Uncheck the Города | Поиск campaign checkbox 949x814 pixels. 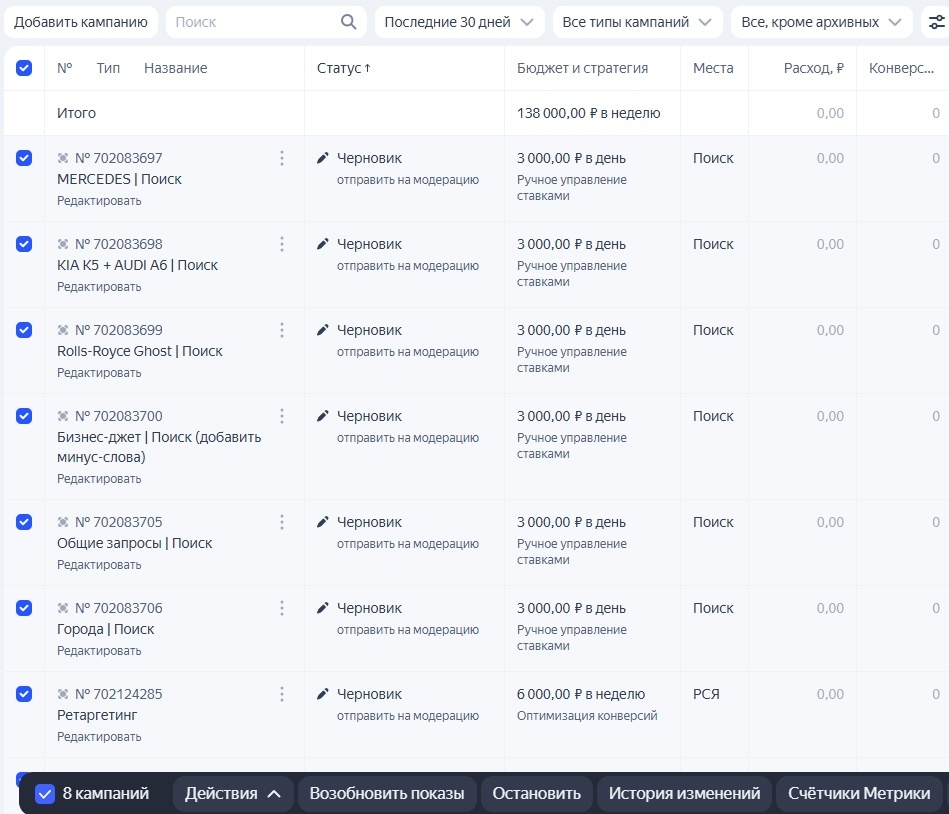pos(24,608)
